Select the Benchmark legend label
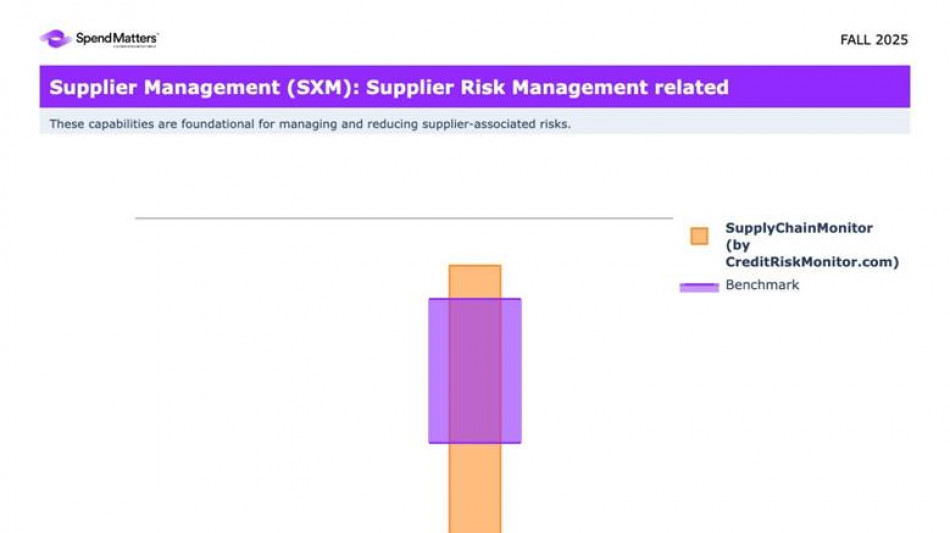Viewport: 950px width, 533px height. point(762,285)
